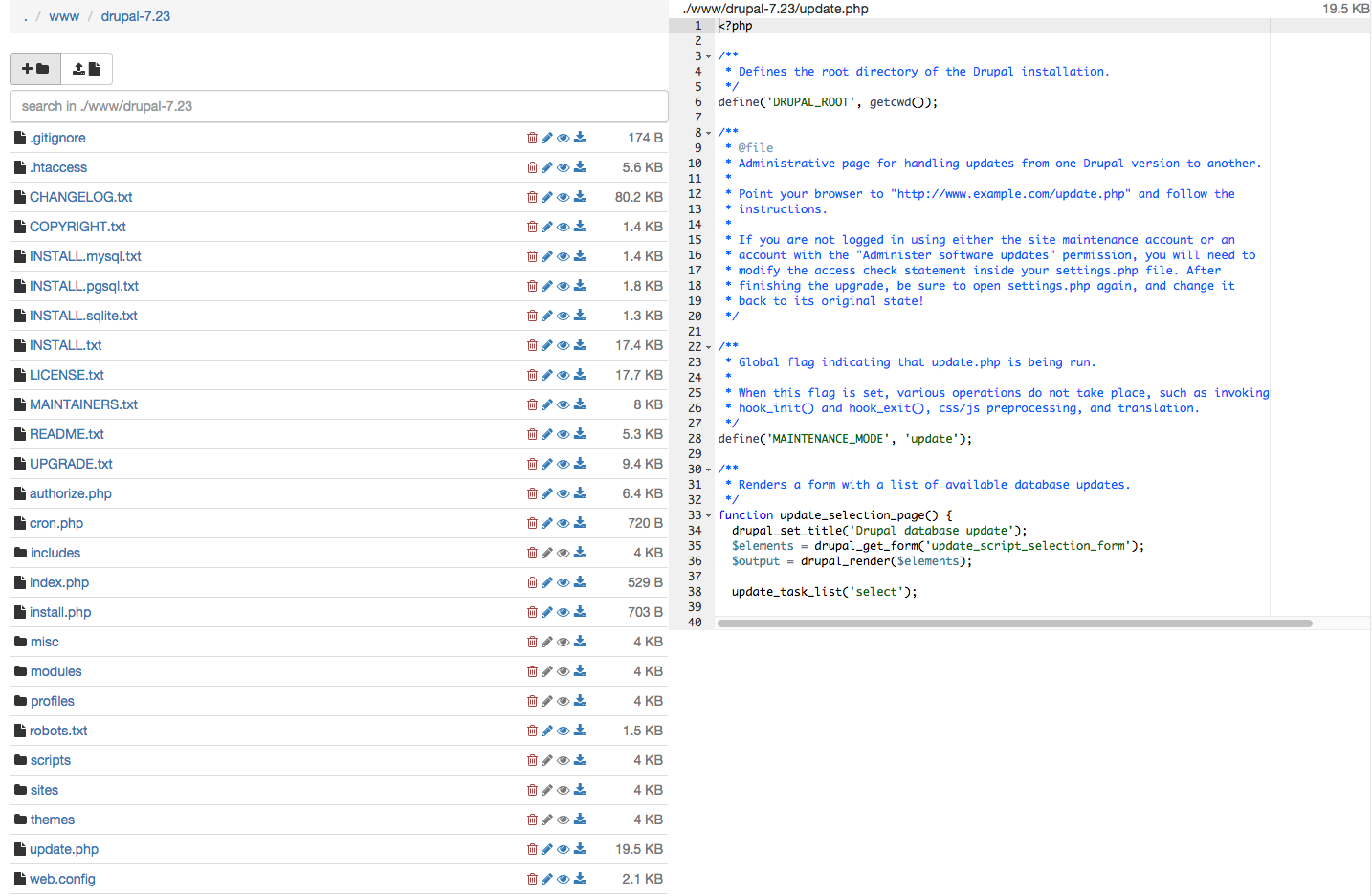Delete the misc folder with the trash icon
The height and width of the screenshot is (896, 1372).
533,642
